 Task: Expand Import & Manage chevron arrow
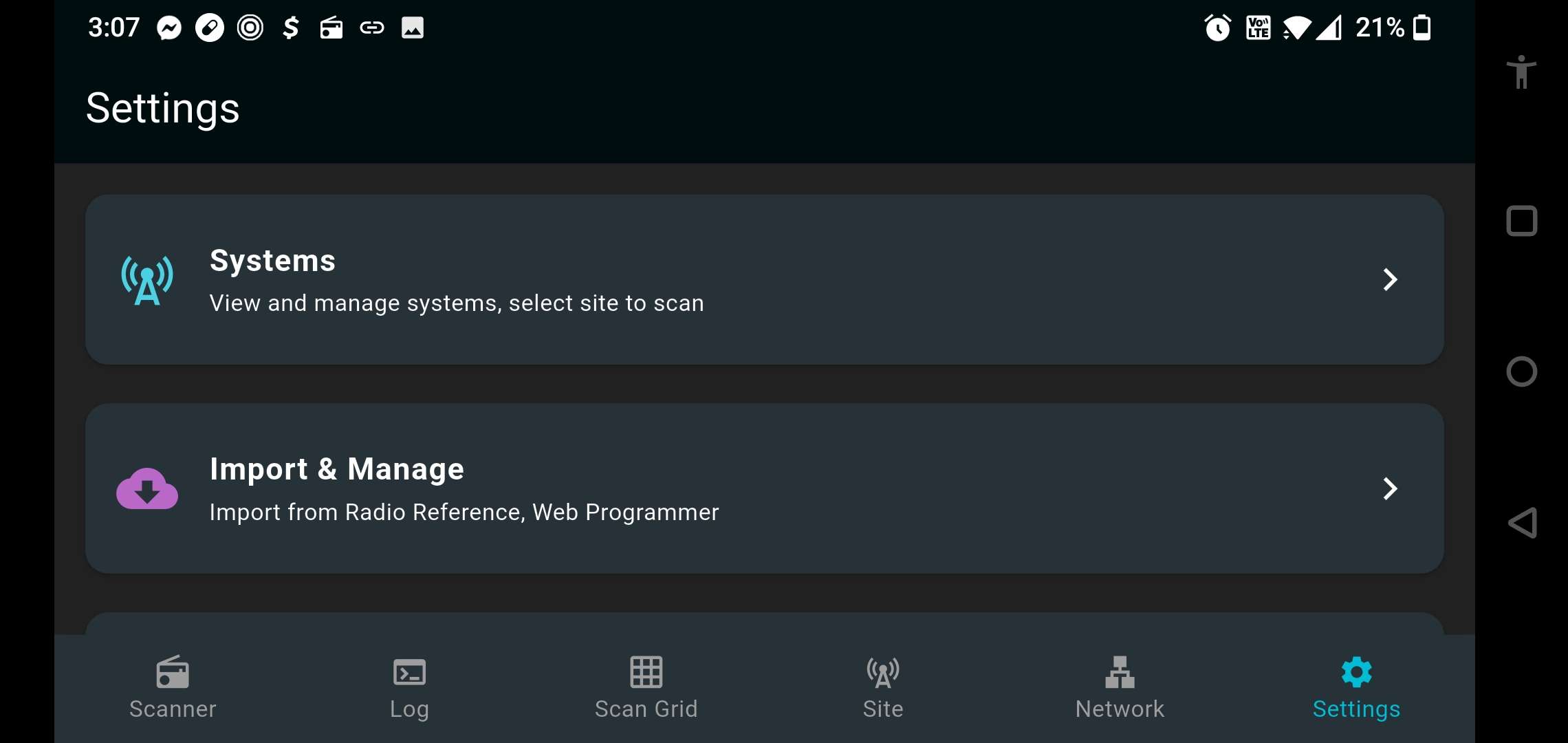(1390, 488)
